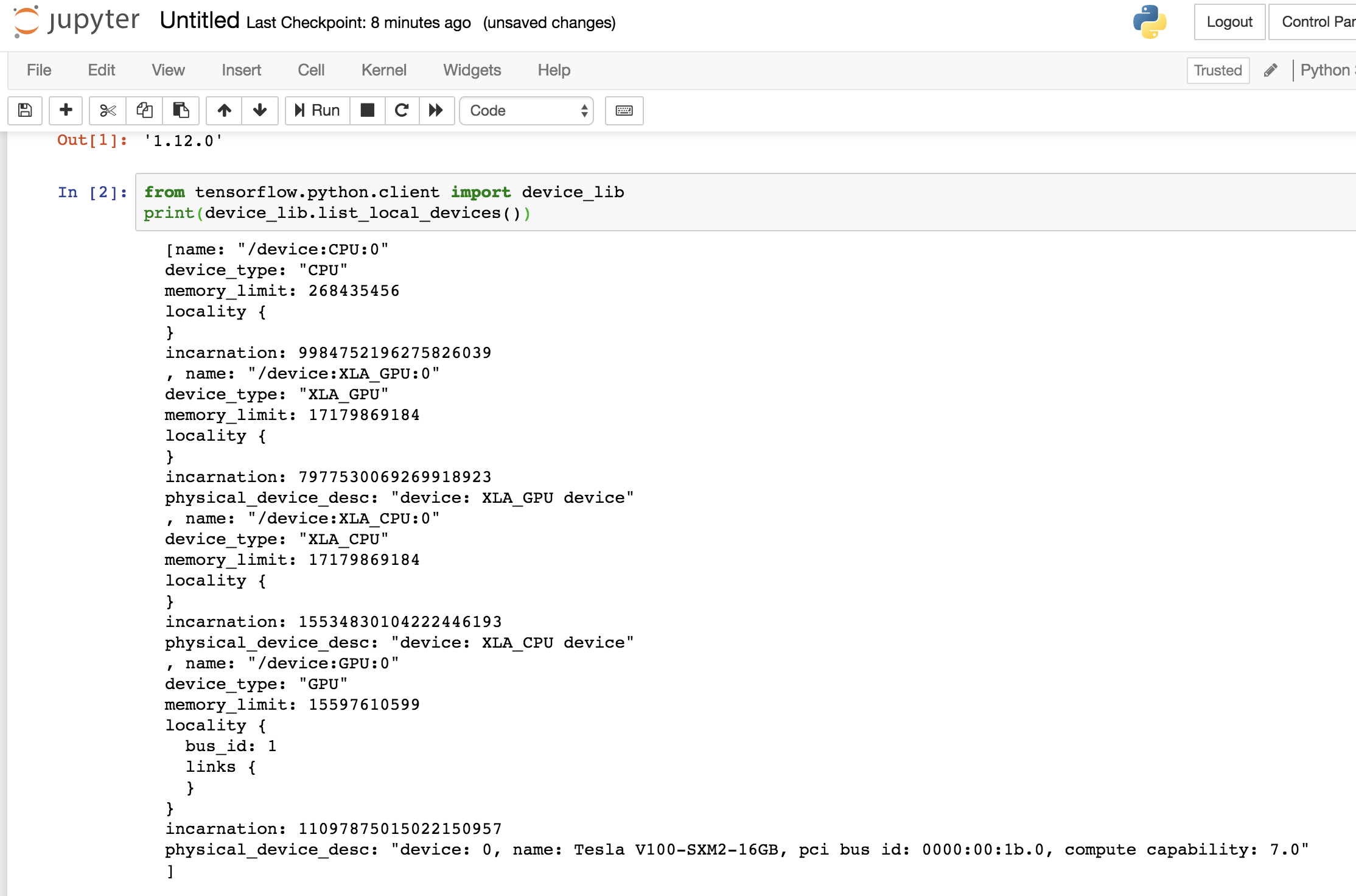1356x896 pixels.
Task: Click the save and checkpoint icon
Action: point(25,110)
